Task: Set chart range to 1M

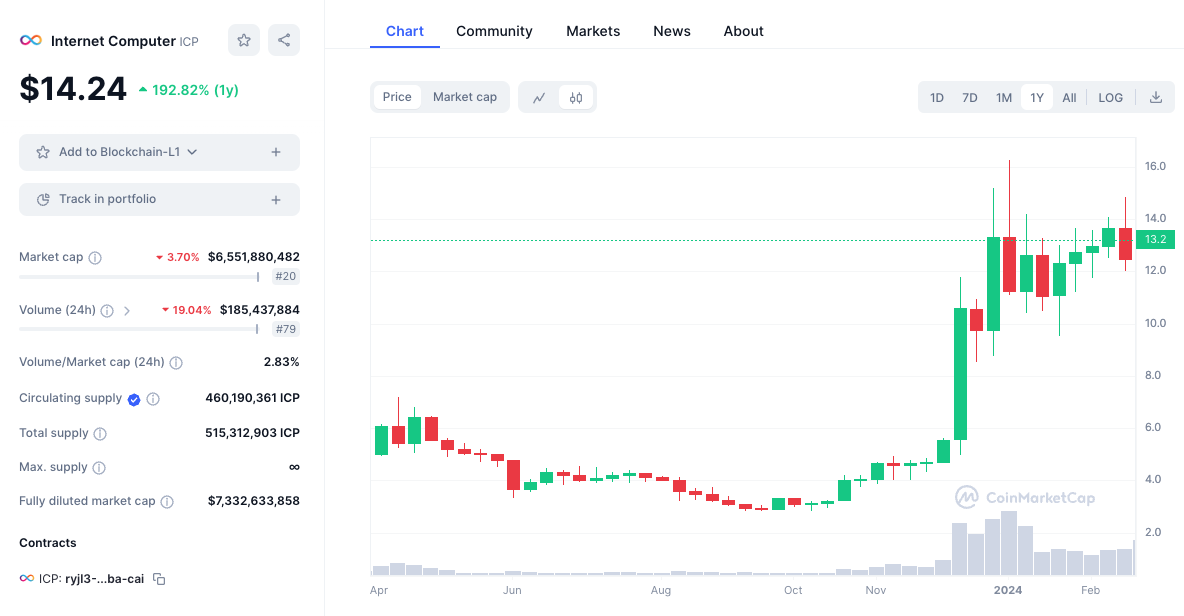Action: [x=1004, y=97]
